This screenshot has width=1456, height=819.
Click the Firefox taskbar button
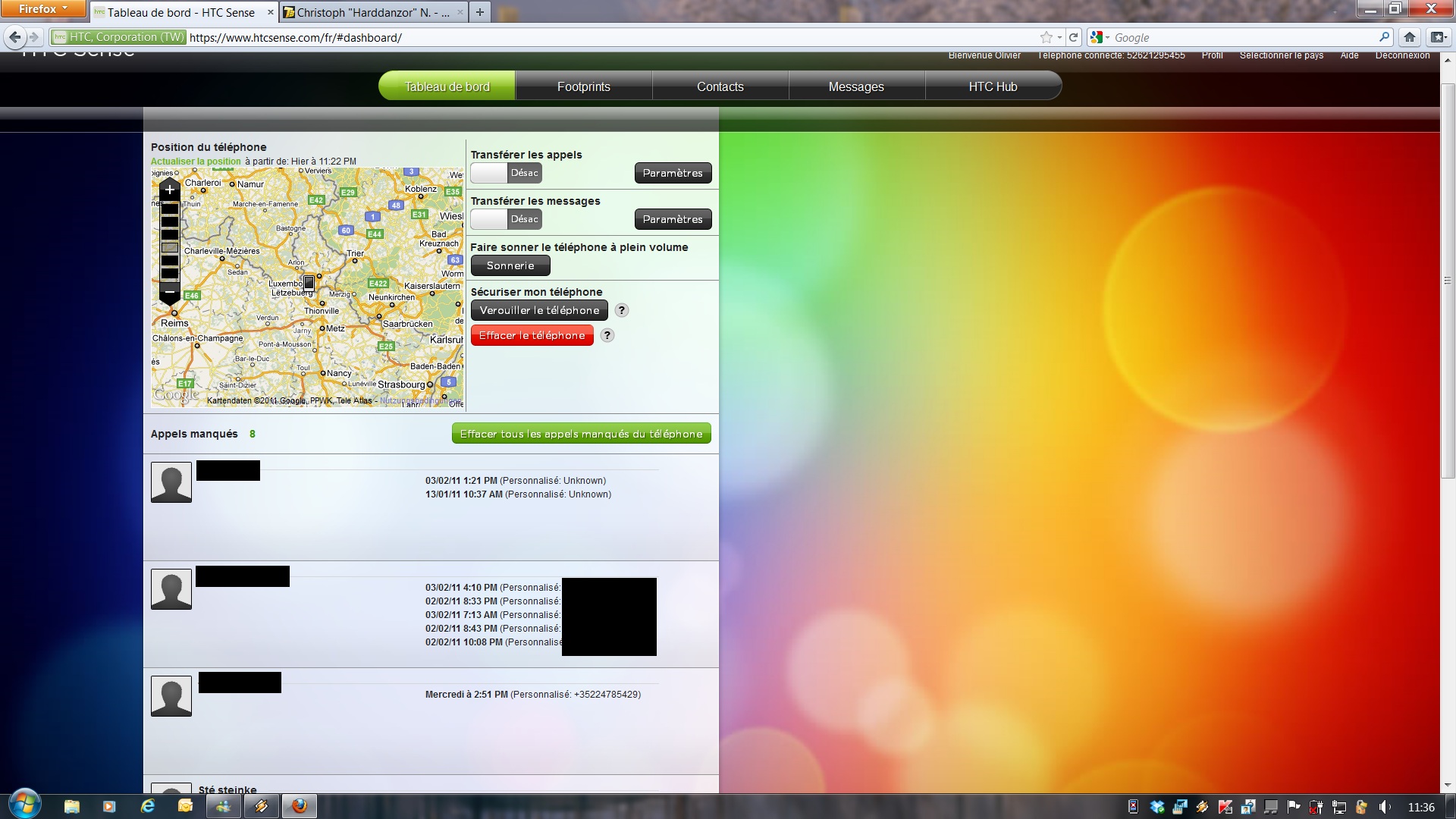pyautogui.click(x=300, y=806)
